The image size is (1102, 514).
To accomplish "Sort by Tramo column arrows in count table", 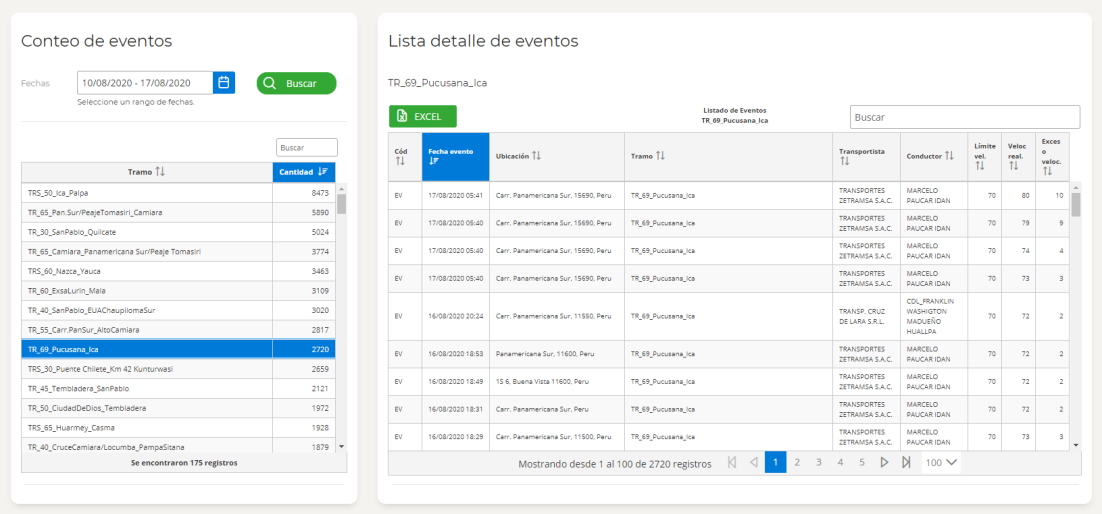I will pyautogui.click(x=160, y=172).
